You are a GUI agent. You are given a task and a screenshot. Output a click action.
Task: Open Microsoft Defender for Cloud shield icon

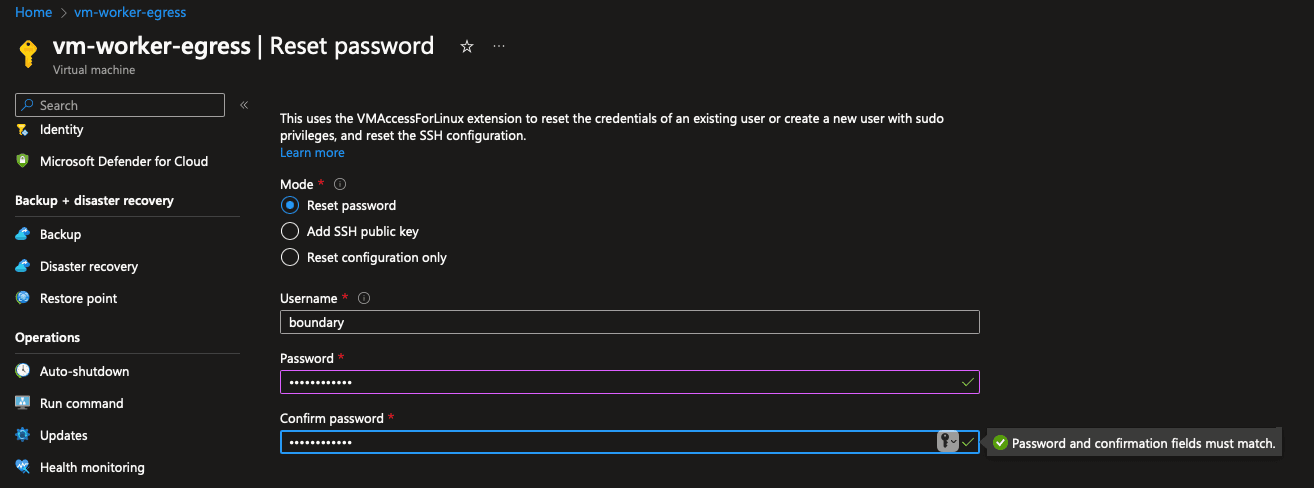[22, 161]
